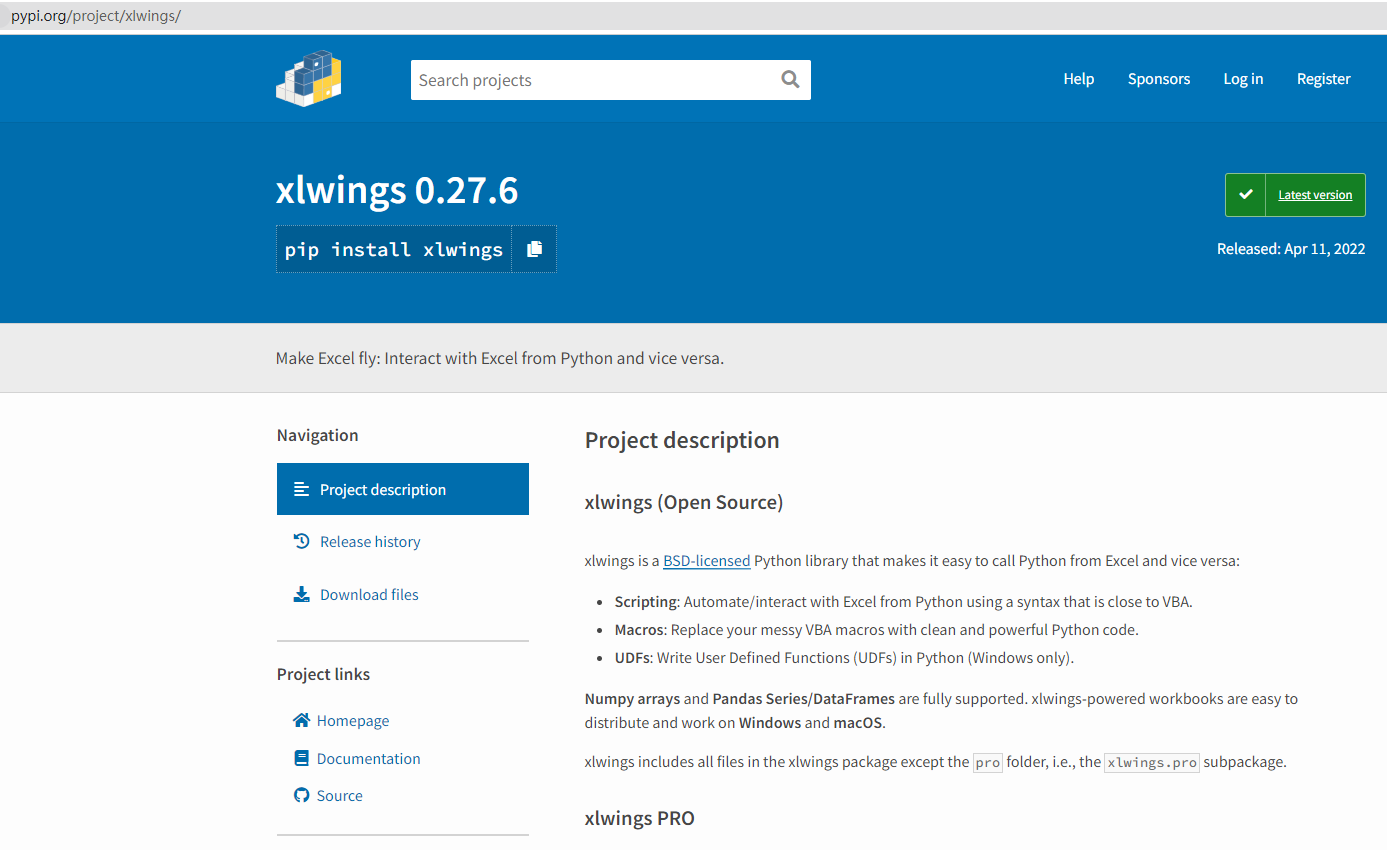Click the Register link
The width and height of the screenshot is (1387, 850).
click(x=1323, y=78)
